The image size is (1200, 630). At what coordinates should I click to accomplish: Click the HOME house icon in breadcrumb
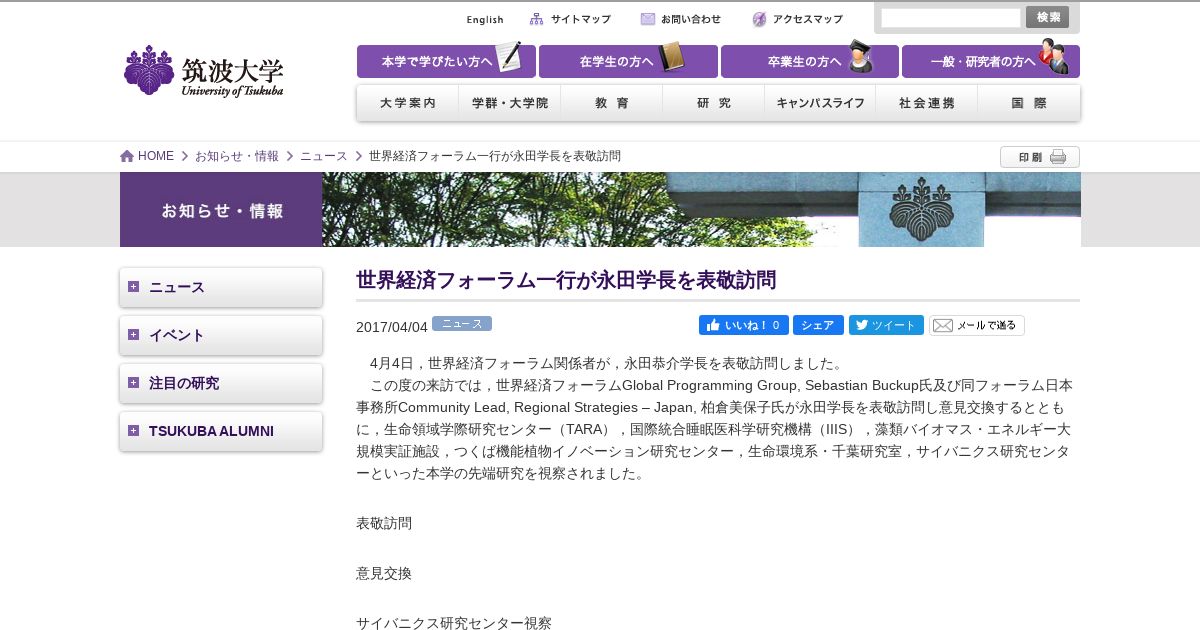127,156
